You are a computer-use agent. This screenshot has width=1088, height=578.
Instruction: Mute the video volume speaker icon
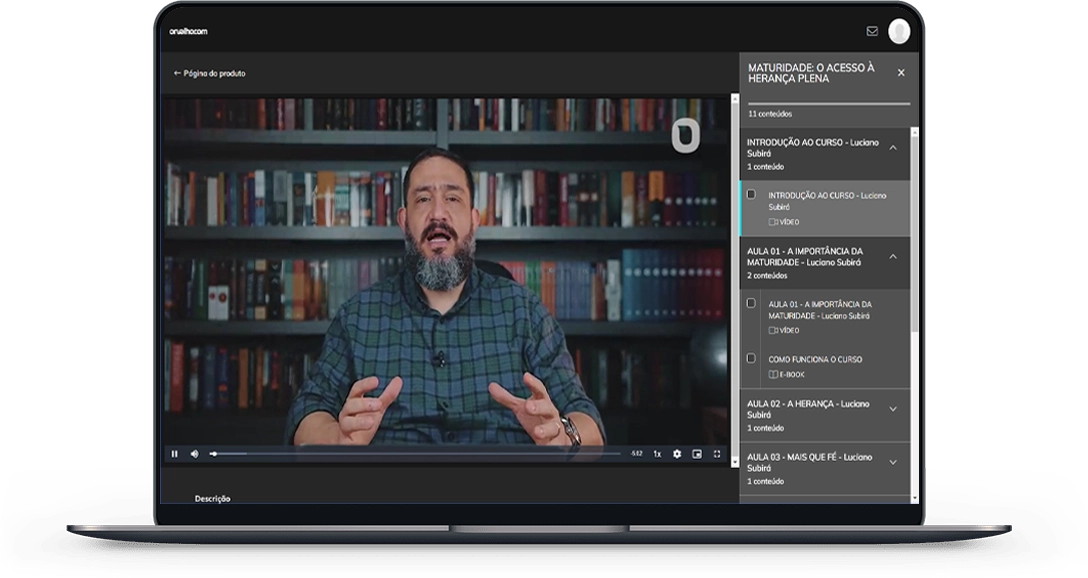tap(194, 454)
